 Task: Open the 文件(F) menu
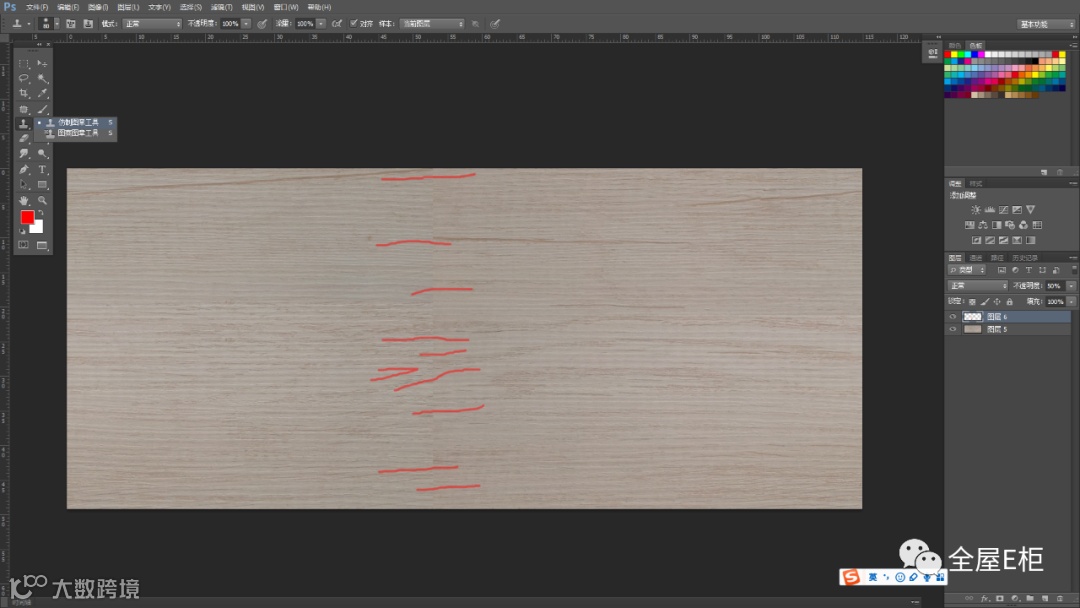37,7
